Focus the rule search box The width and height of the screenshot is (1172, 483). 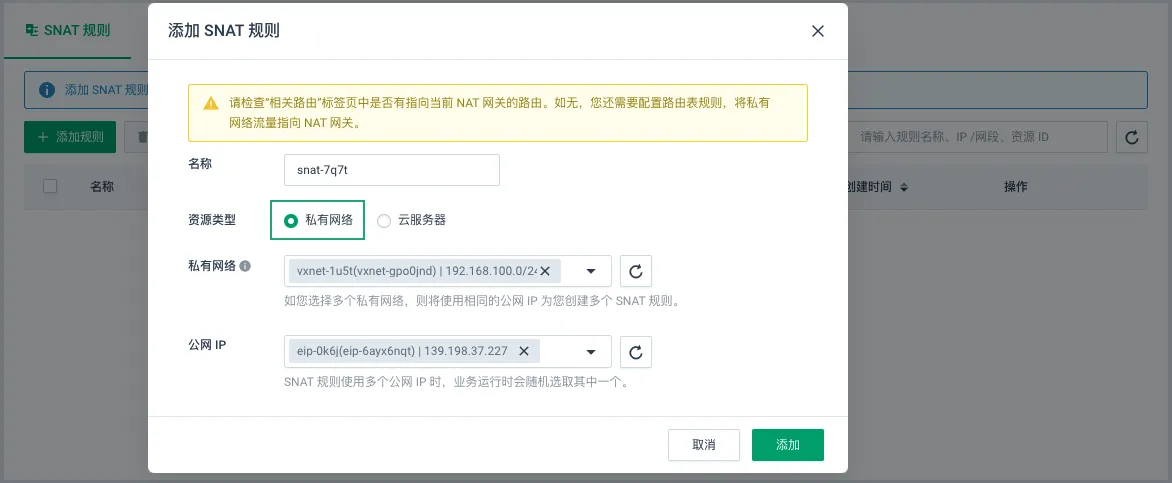977,137
